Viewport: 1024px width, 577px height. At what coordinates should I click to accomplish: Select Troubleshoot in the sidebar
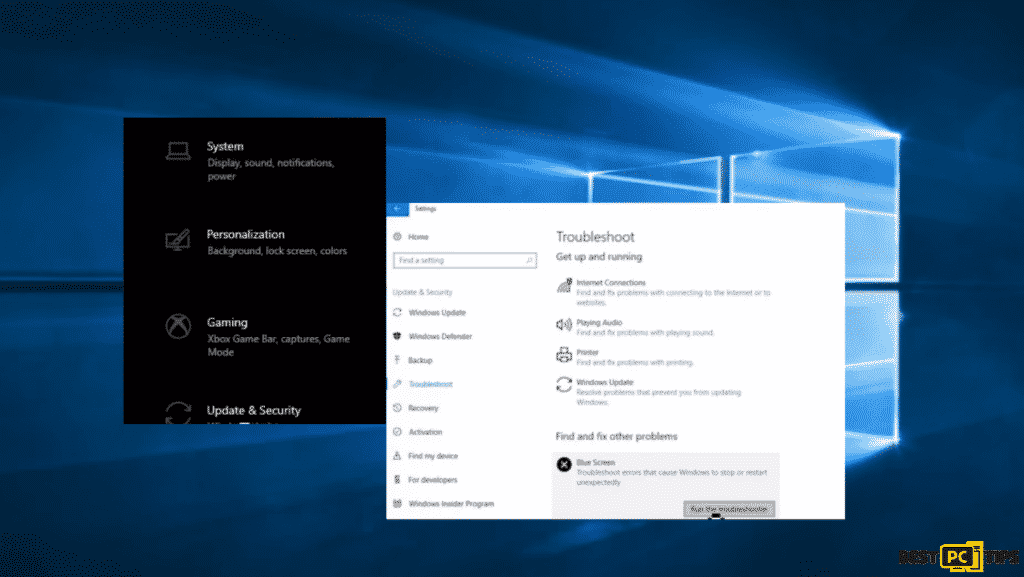pyautogui.click(x=430, y=384)
